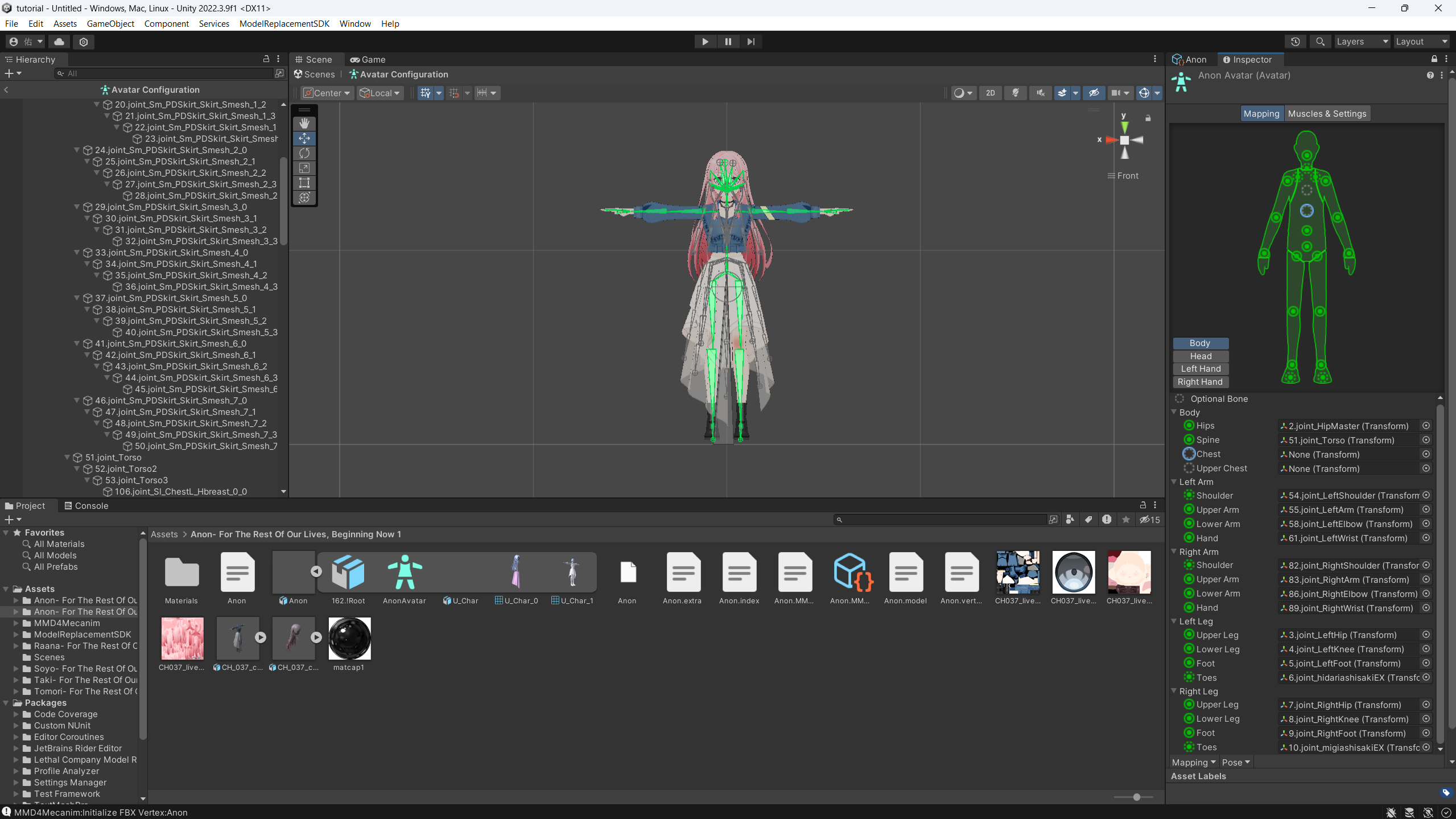Toggle hidden objects visibility in scene toolbar
The image size is (1456, 819).
1094,93
